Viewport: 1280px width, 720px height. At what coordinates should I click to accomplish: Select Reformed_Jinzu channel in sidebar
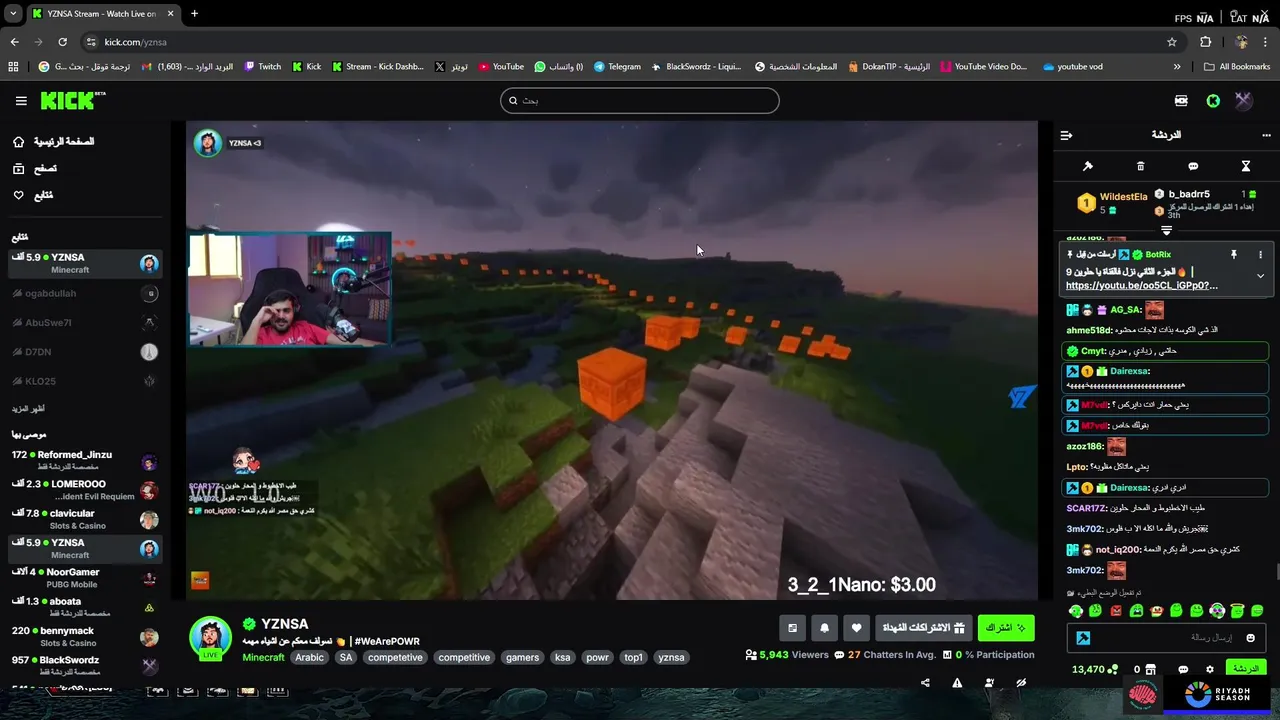84,460
